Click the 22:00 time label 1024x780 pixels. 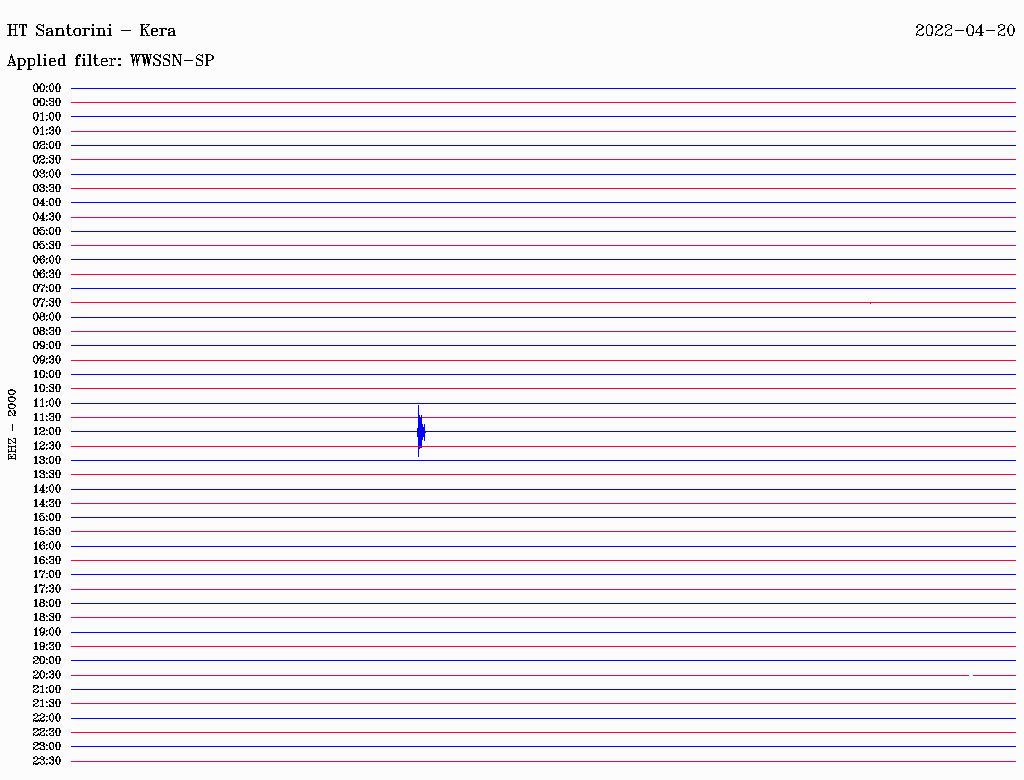tap(47, 718)
